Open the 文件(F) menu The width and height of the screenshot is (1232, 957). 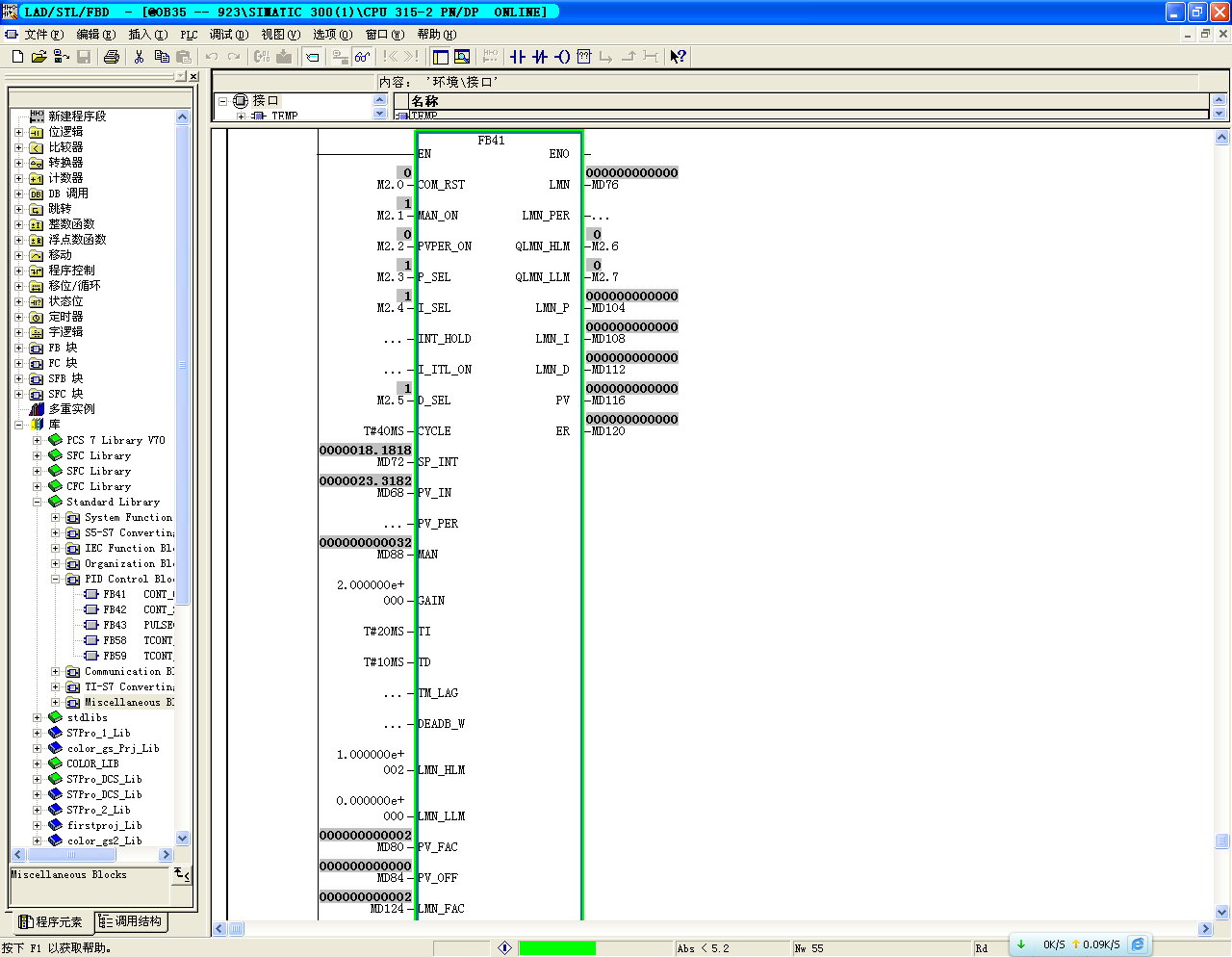tap(43, 34)
